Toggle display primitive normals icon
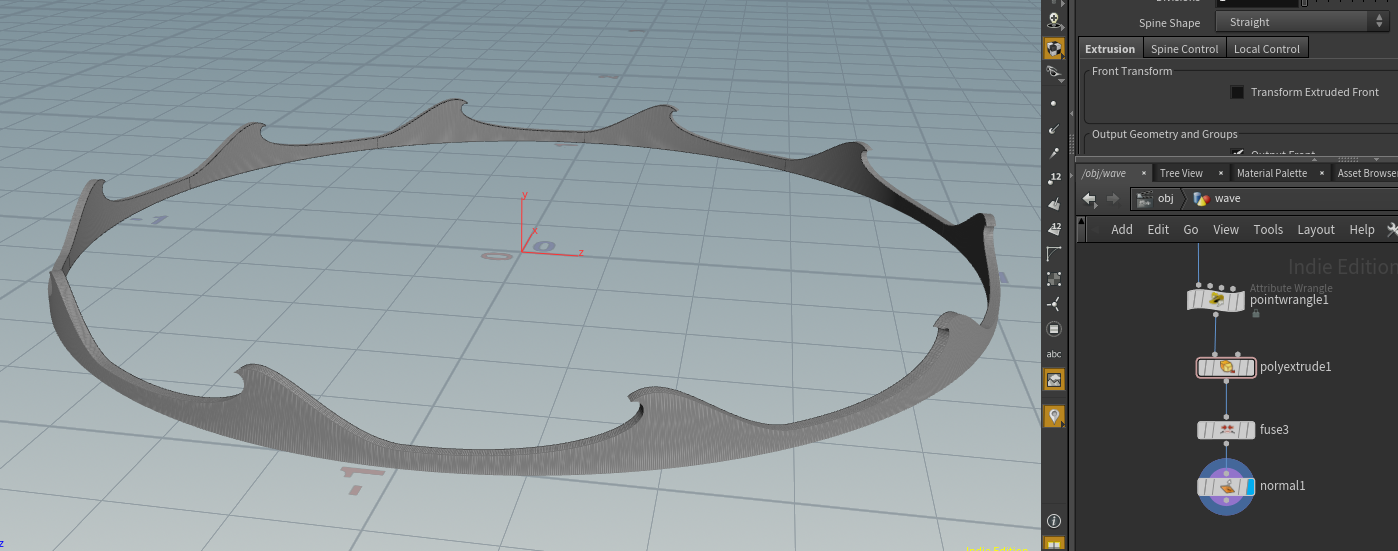 pyautogui.click(x=1054, y=204)
